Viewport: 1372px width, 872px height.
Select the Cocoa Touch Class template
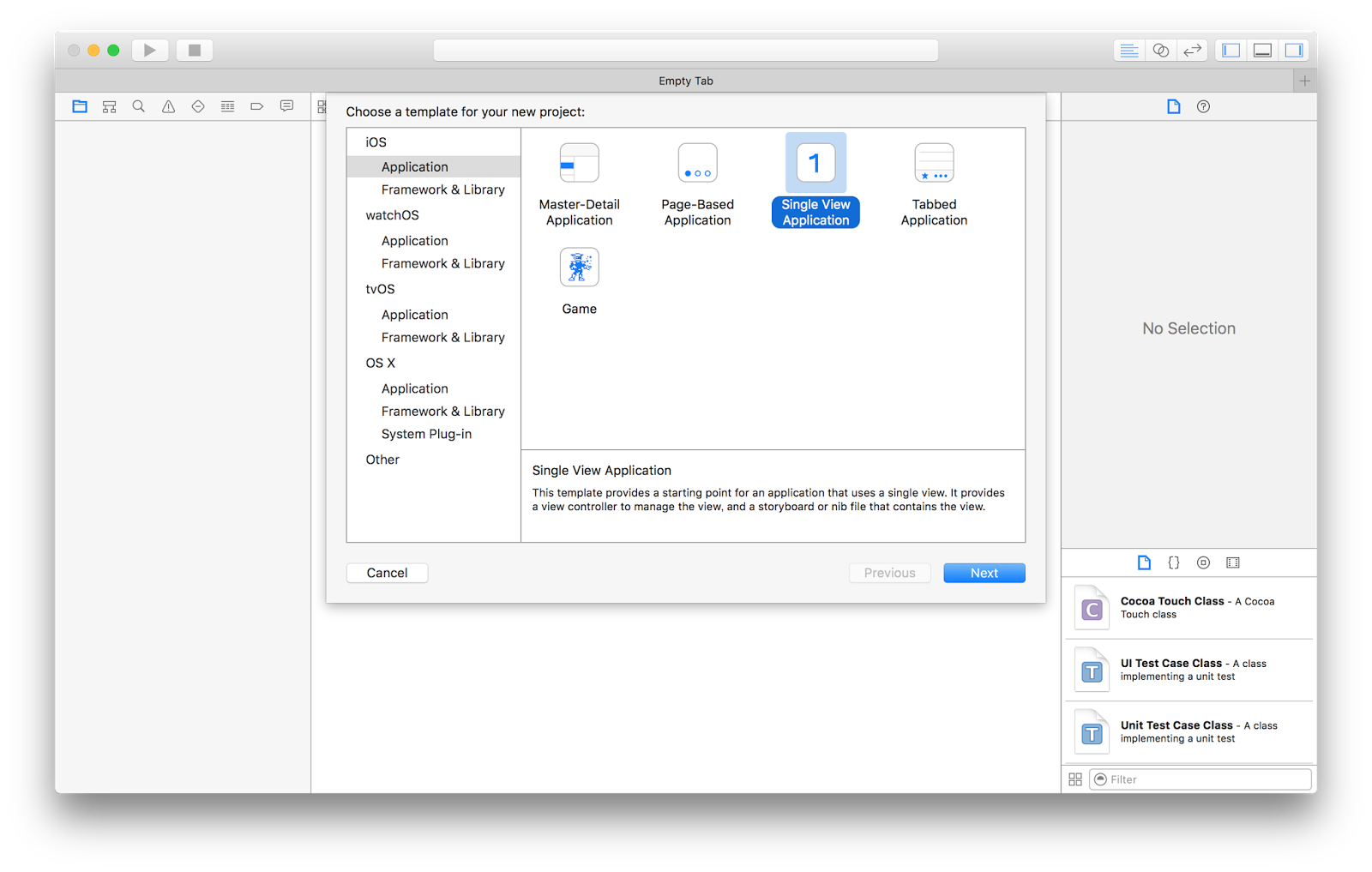[x=1189, y=608]
